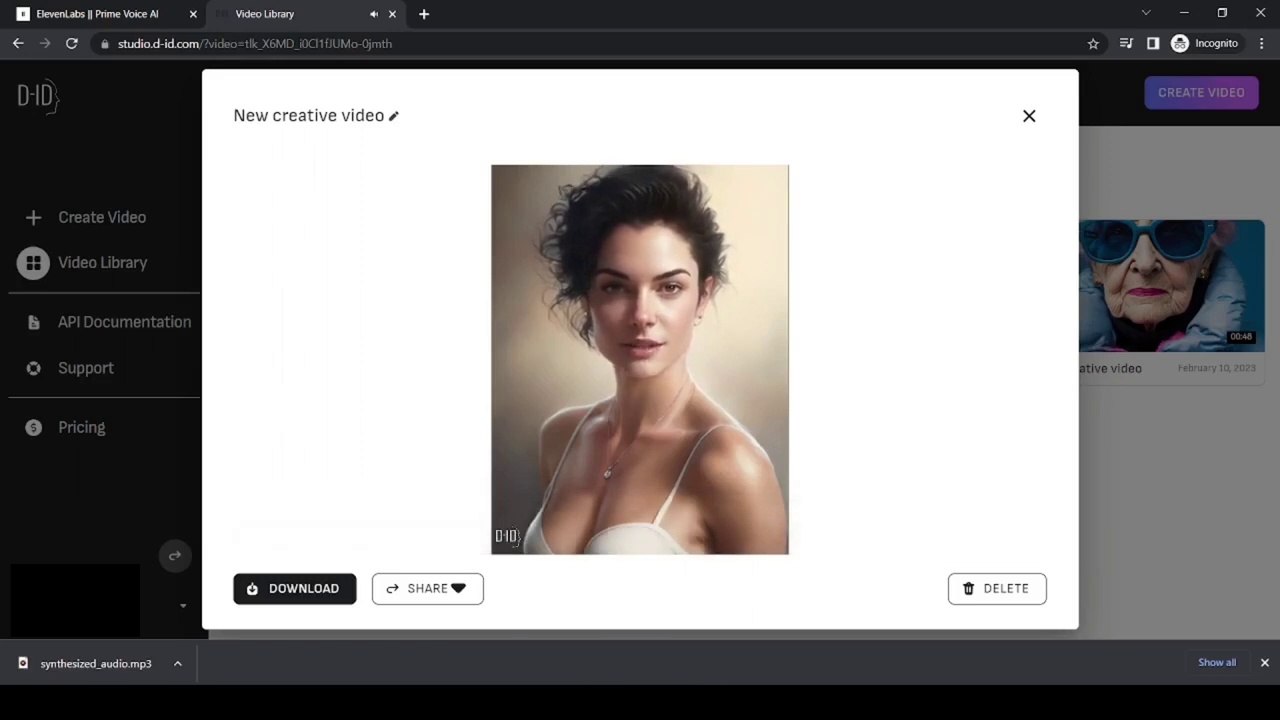1280x720 pixels.
Task: Open the Pricing page
Action: [81, 427]
